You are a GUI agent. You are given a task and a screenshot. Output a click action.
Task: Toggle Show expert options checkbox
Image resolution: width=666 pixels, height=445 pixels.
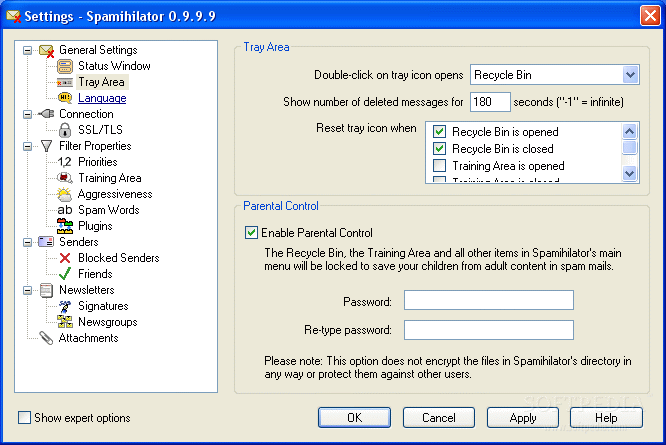[x=24, y=418]
